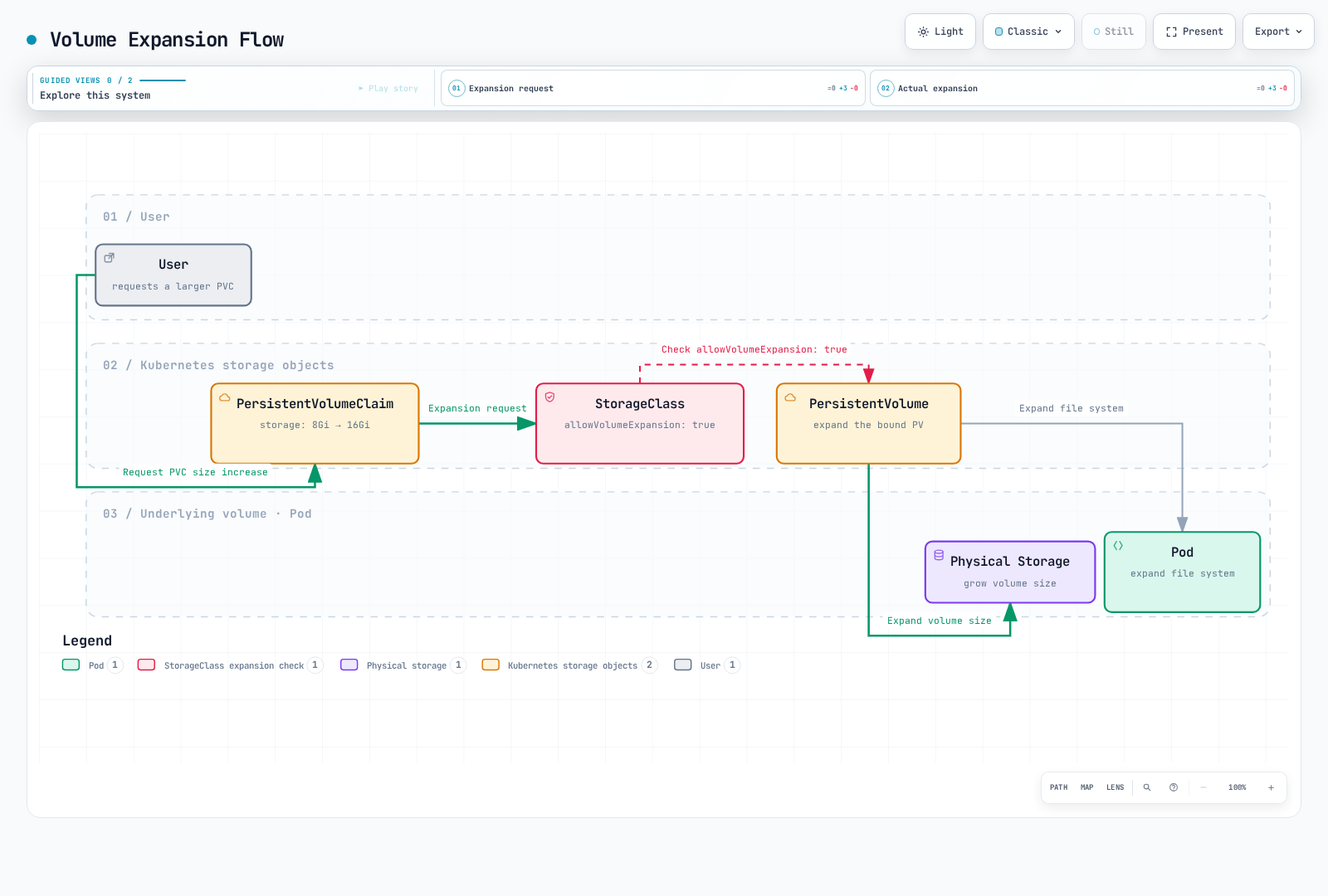Select the PersistentVolume node

[x=868, y=423]
